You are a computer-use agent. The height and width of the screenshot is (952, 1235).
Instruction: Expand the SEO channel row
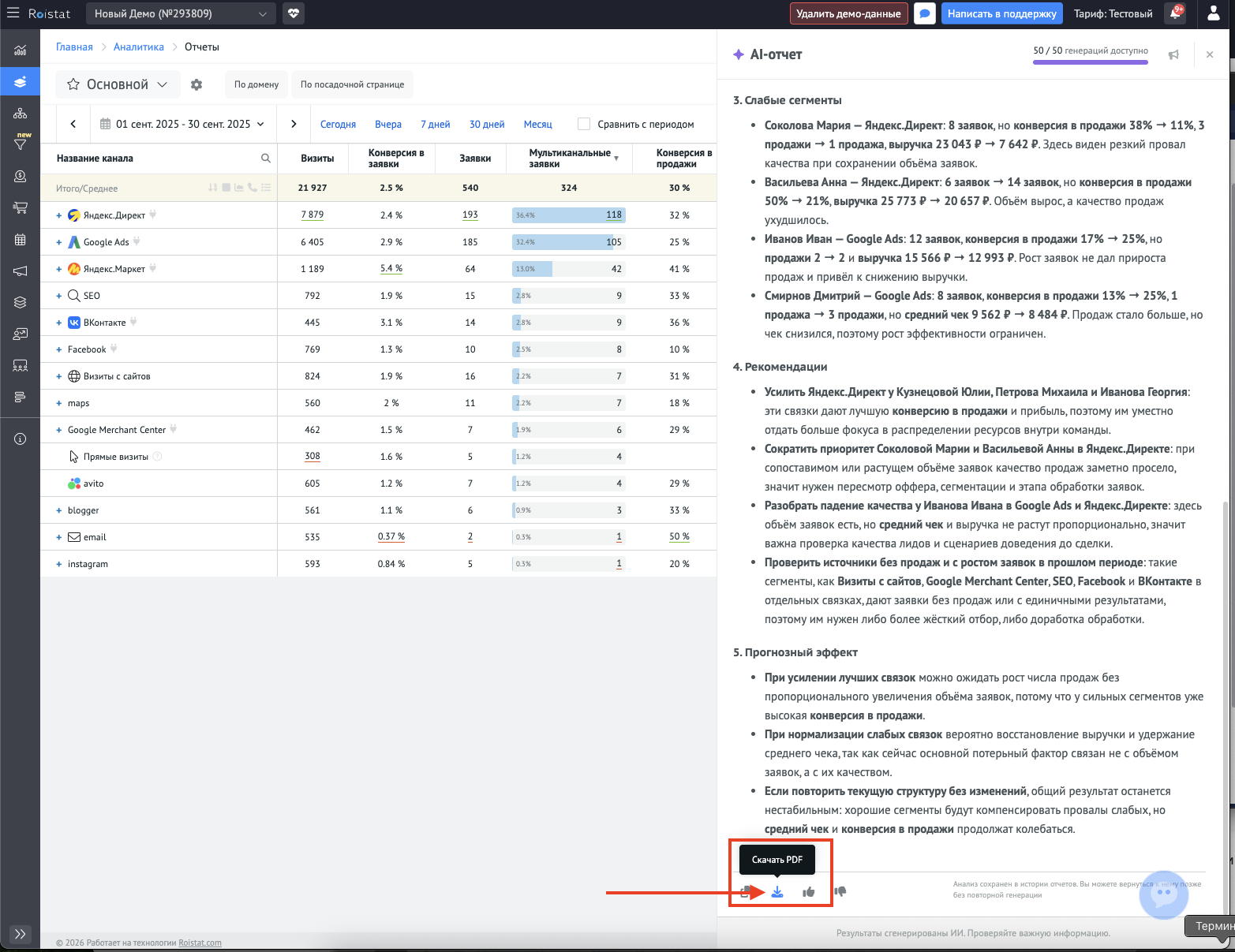58,296
